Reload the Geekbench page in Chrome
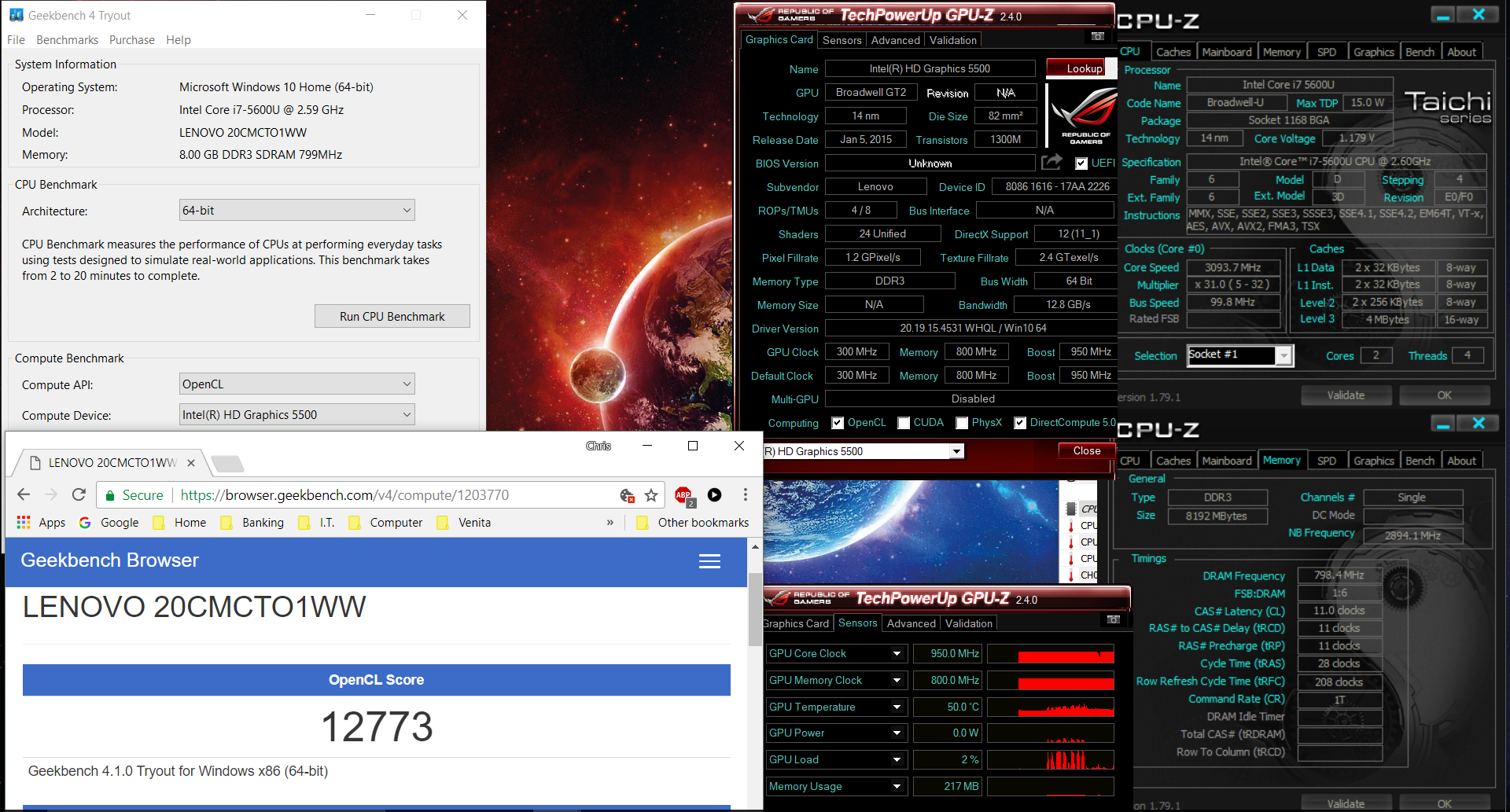 (x=79, y=494)
